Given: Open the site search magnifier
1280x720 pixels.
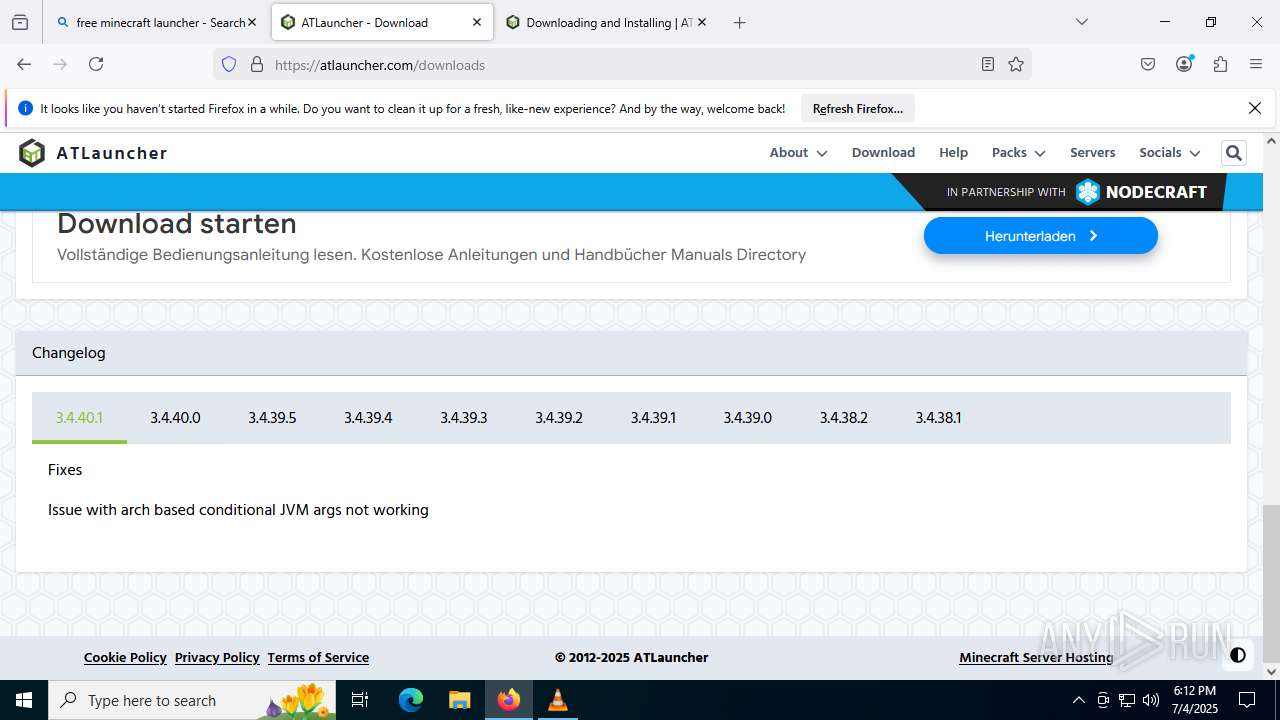Looking at the screenshot, I should 1234,153.
